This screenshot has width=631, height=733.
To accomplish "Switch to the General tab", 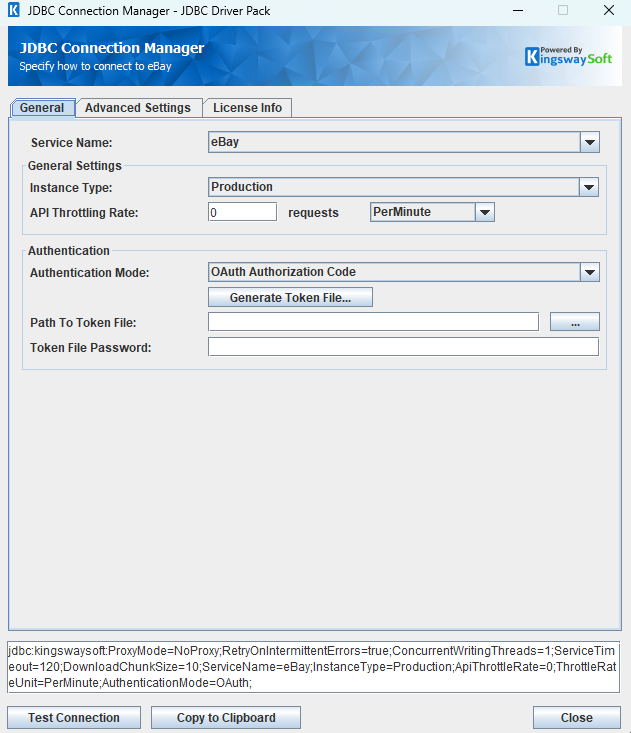I will click(x=42, y=108).
